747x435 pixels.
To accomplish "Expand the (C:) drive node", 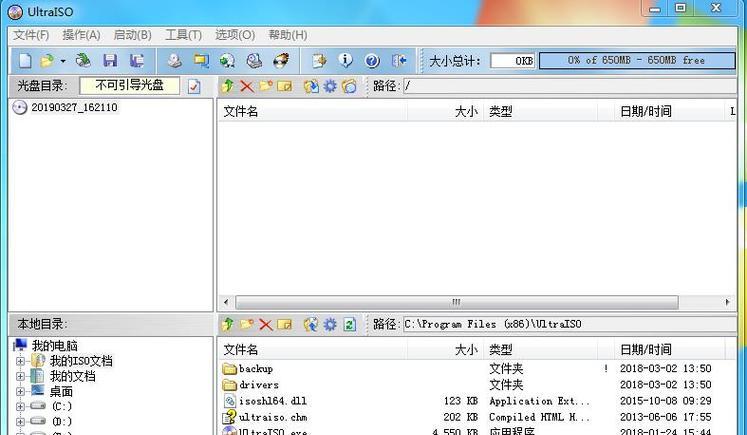I will point(20,407).
